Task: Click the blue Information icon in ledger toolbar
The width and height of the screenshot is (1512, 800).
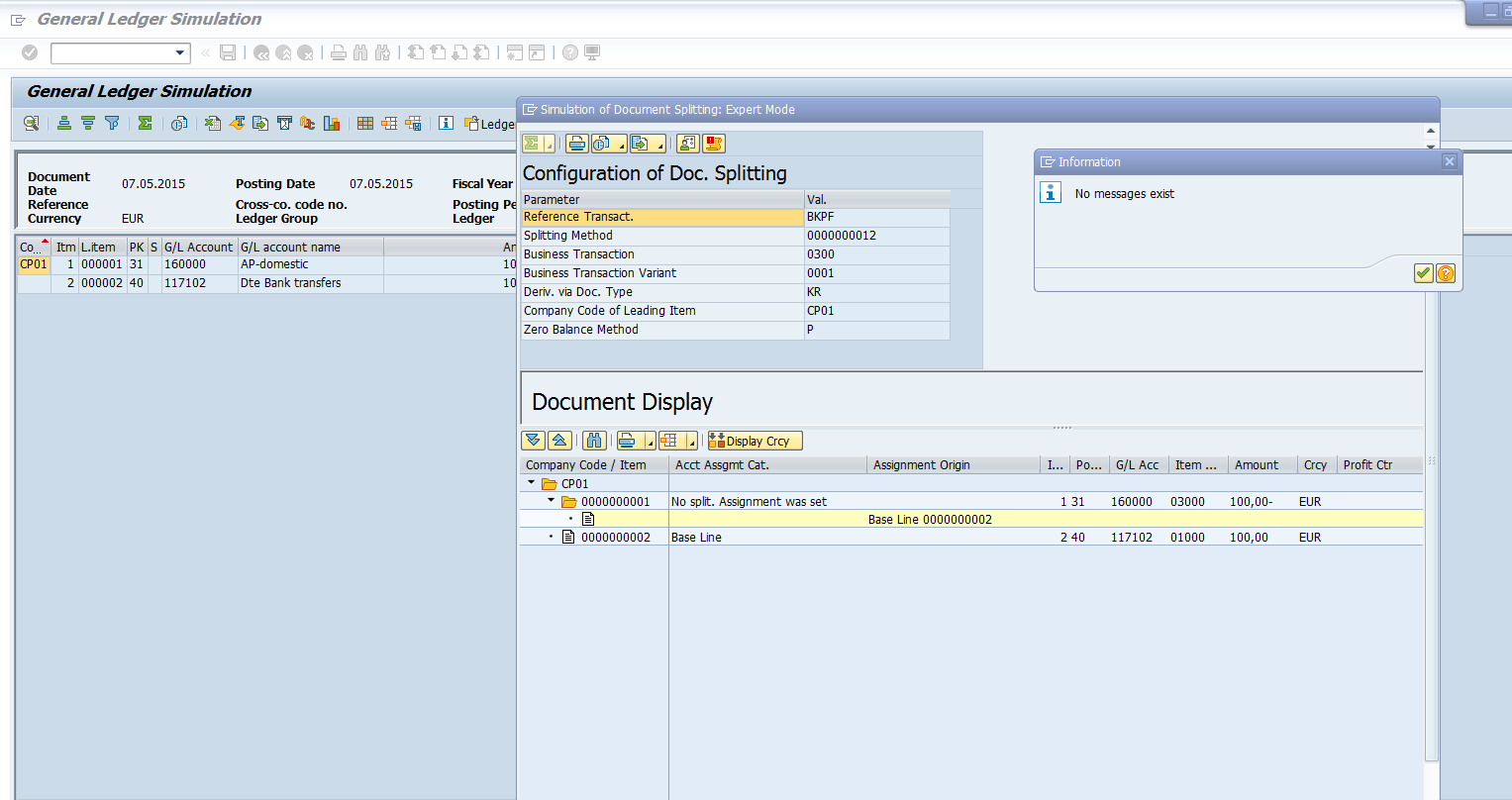Action: click(447, 124)
